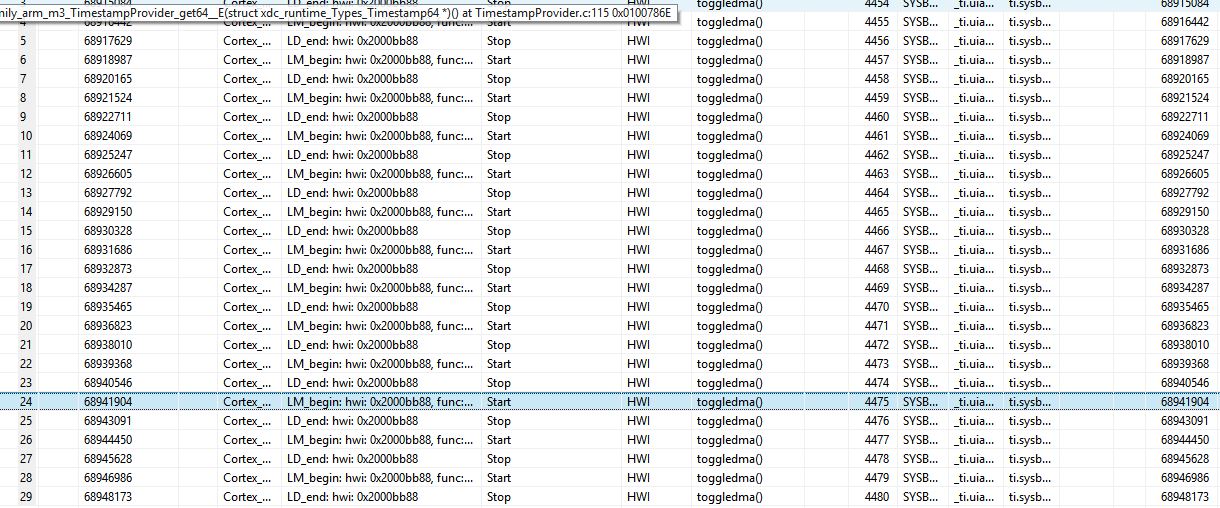This screenshot has height=508, width=1220.
Task: Click time value 68935465 in row 19
Action: click(x=108, y=307)
